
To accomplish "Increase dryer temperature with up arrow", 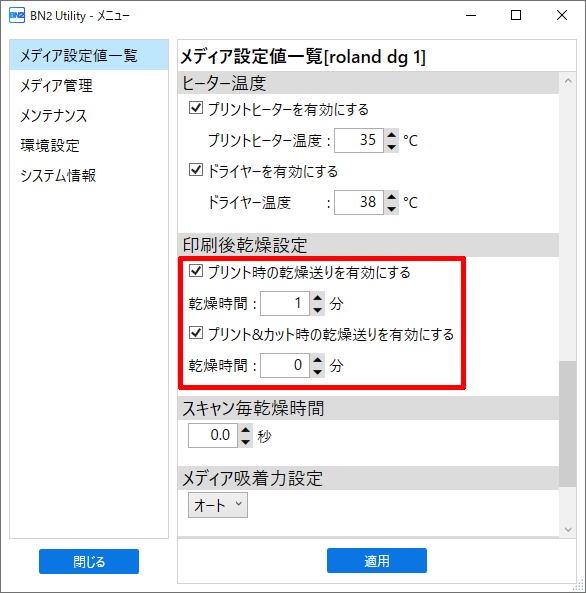I will click(391, 196).
